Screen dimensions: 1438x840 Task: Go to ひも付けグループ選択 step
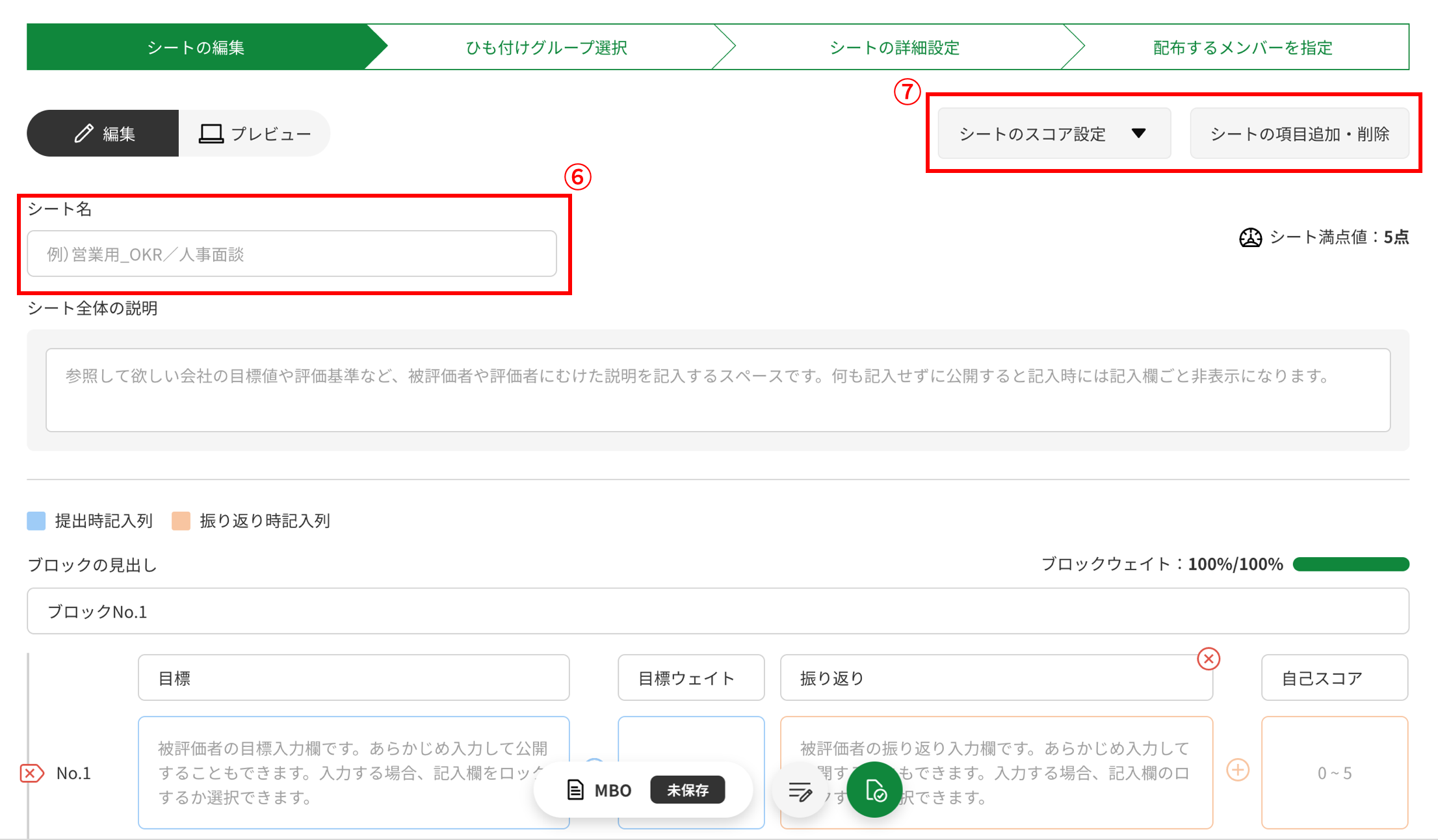click(546, 47)
